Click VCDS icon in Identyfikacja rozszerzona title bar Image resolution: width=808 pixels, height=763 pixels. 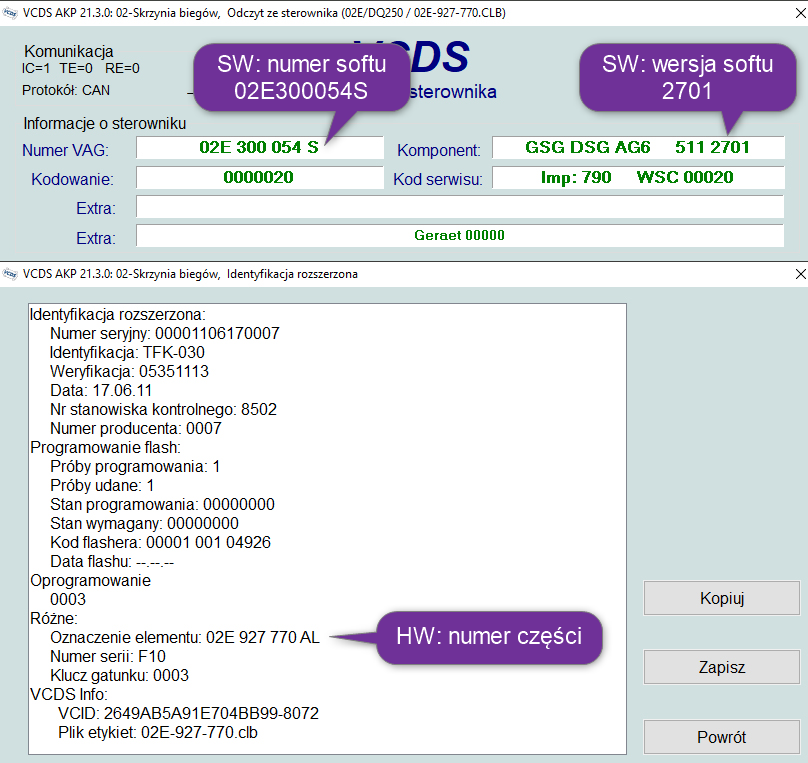tap(10, 274)
